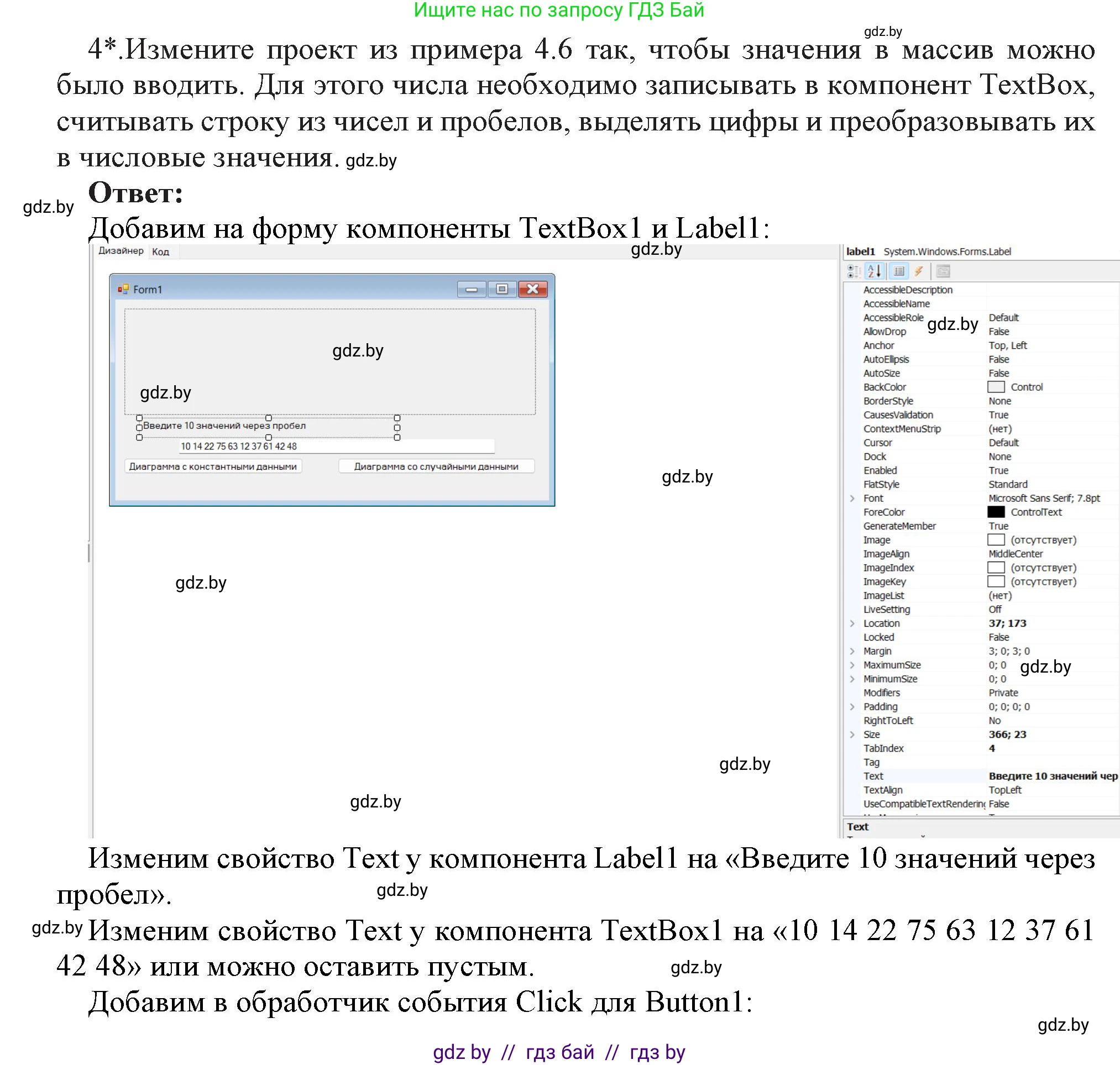This screenshot has height=1065, width=1120.
Task: Show the Properties list icon
Action: (x=899, y=271)
